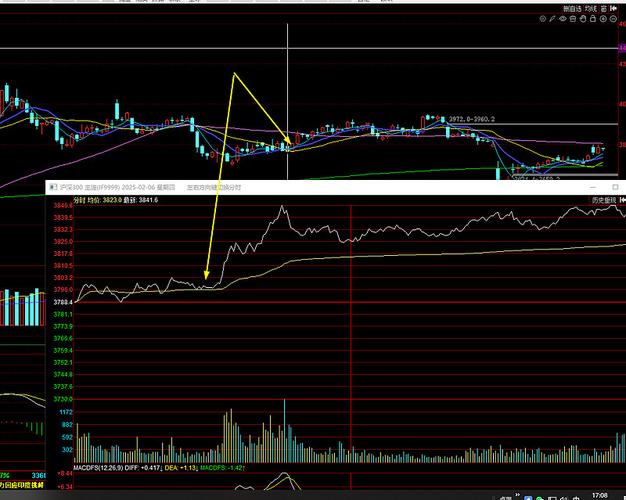Click the second text button in top-right chart header
Image resolution: width=626 pixels, height=500 pixels.
coord(591,8)
